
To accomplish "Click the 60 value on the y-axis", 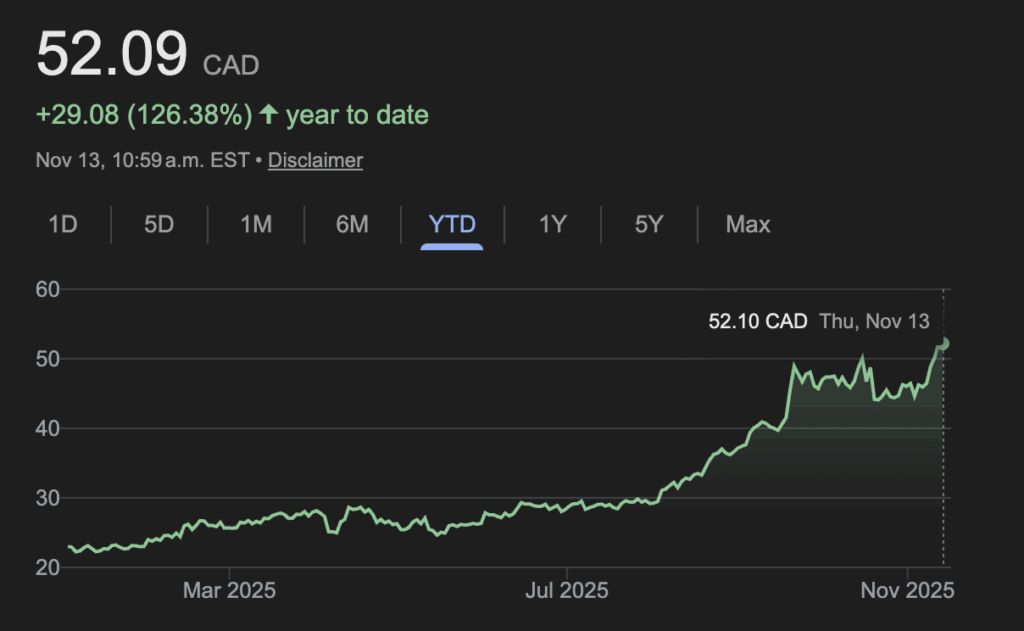I will tap(48, 289).
